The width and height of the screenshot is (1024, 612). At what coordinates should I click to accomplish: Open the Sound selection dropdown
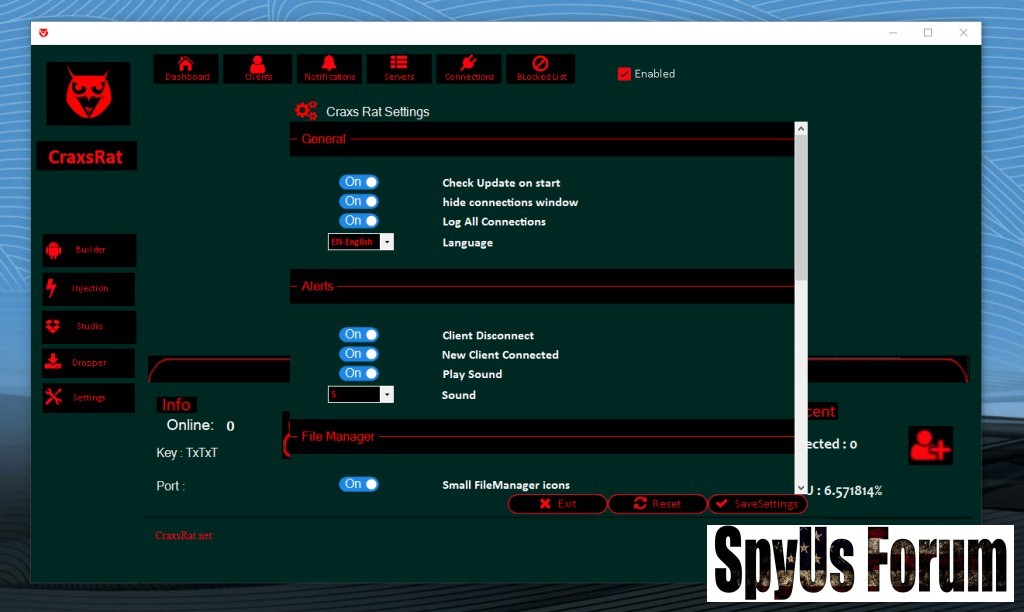387,395
